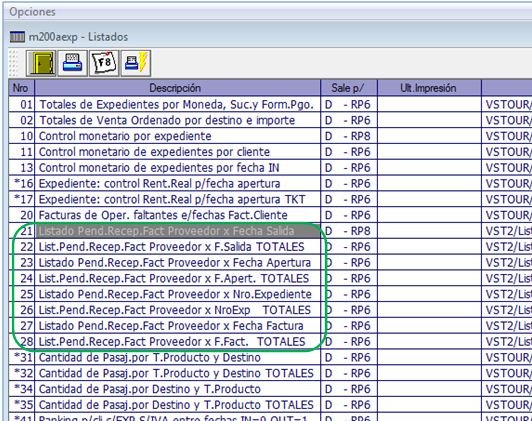Click D - RP8 cell in row 10
Viewport: 532px width, 421px height.
pos(349,136)
